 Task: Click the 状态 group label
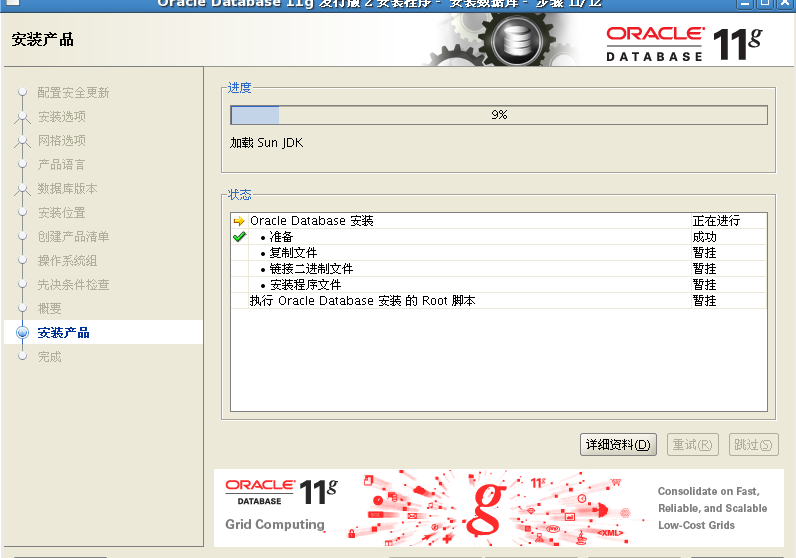[240, 194]
